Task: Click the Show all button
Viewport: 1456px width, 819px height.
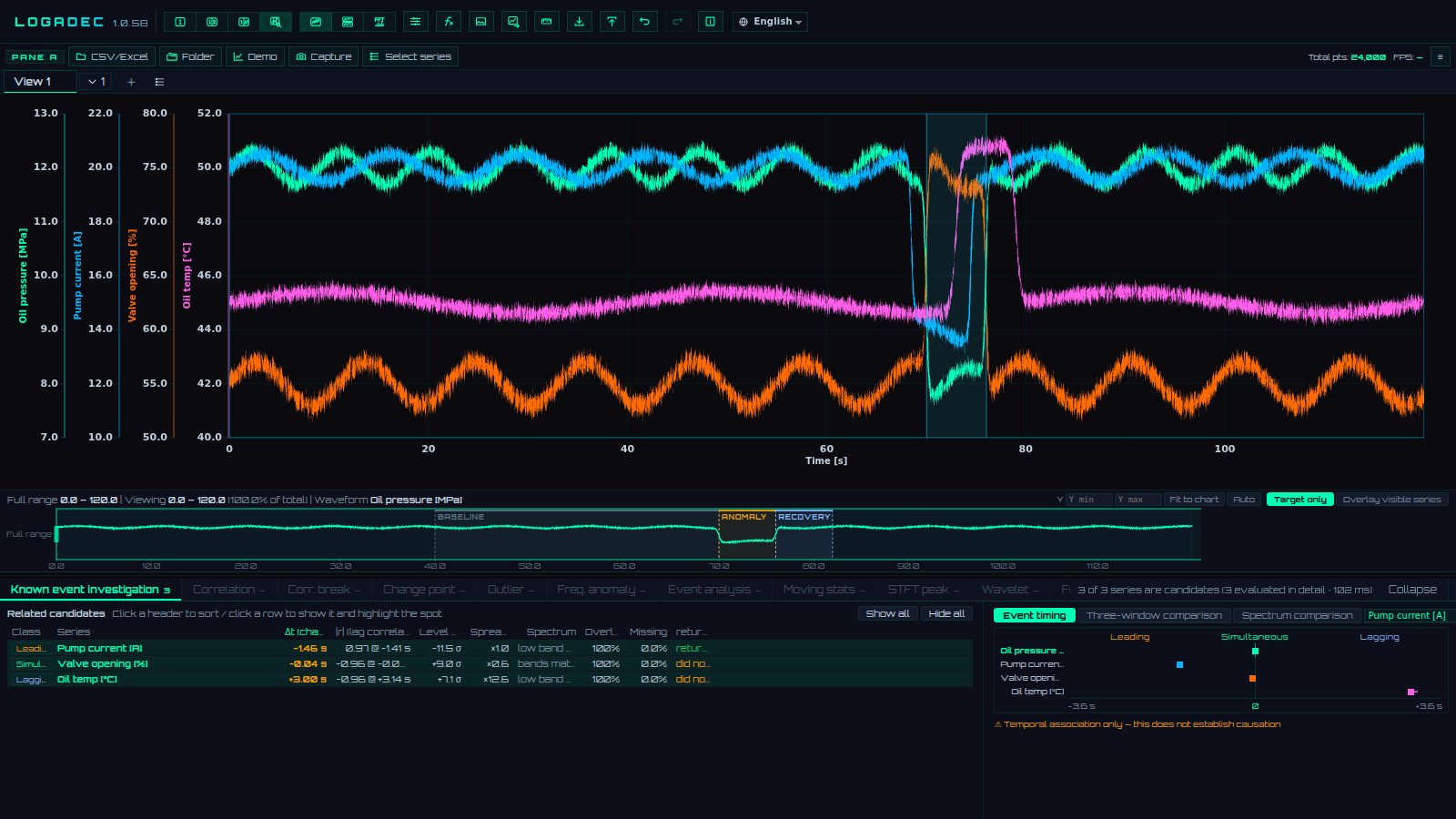Action: pyautogui.click(x=887, y=613)
